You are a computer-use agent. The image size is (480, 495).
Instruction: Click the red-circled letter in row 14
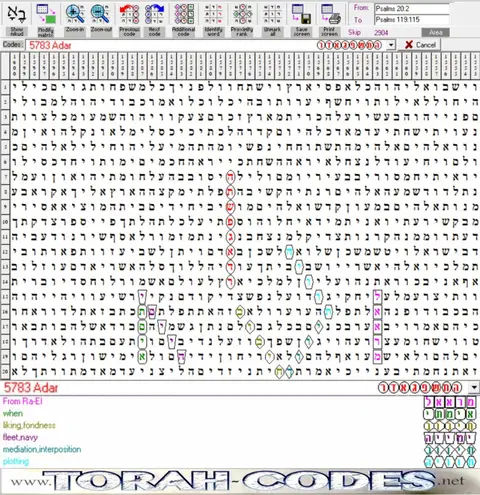(x=230, y=282)
